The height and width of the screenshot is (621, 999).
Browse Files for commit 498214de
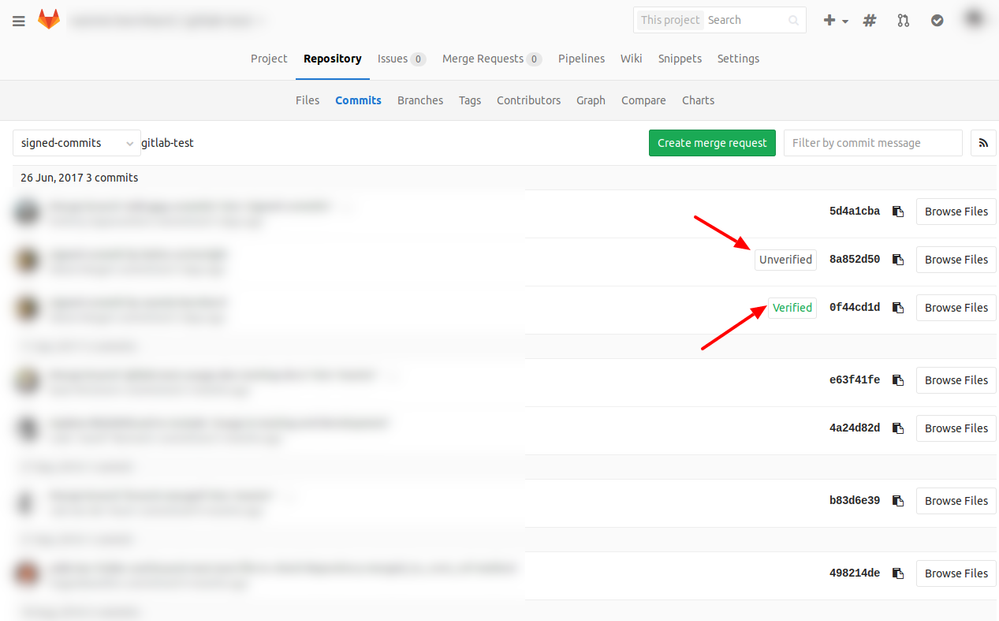[956, 573]
